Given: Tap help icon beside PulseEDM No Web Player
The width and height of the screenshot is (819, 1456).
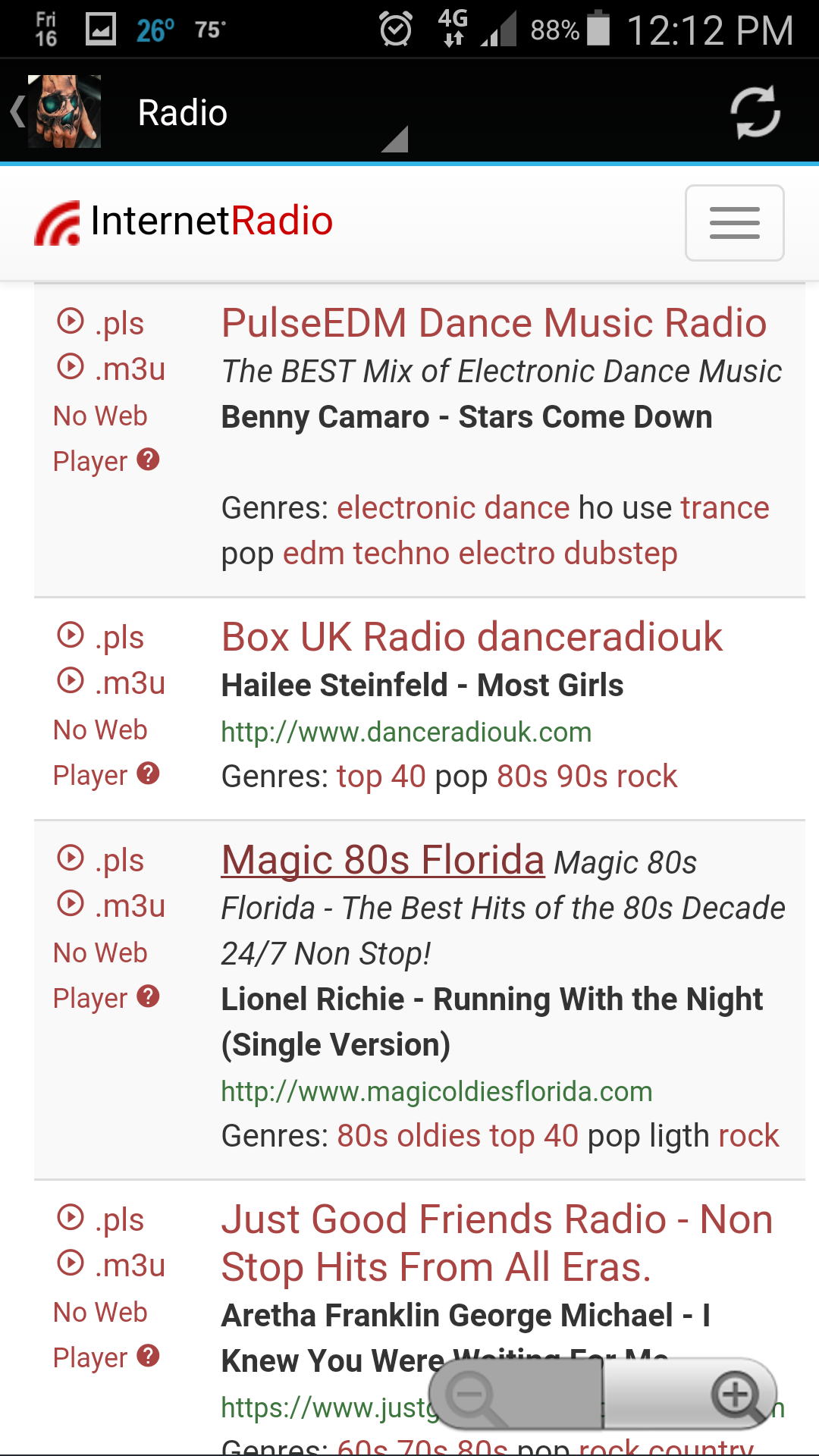Looking at the screenshot, I should coord(149,460).
